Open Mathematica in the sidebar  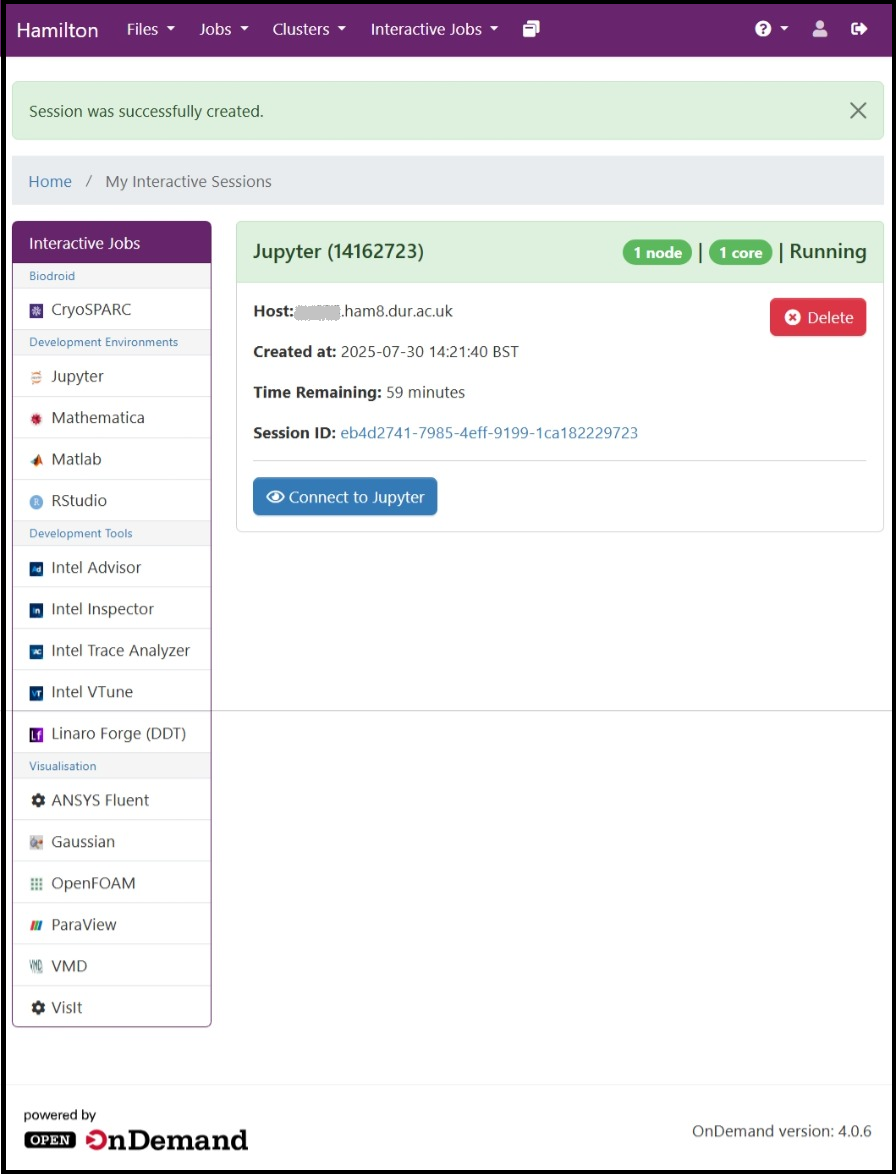pos(92,417)
